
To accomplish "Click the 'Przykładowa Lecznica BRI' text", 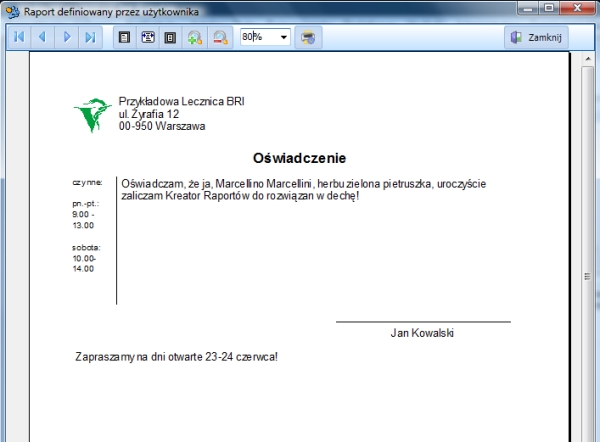I will (x=181, y=101).
